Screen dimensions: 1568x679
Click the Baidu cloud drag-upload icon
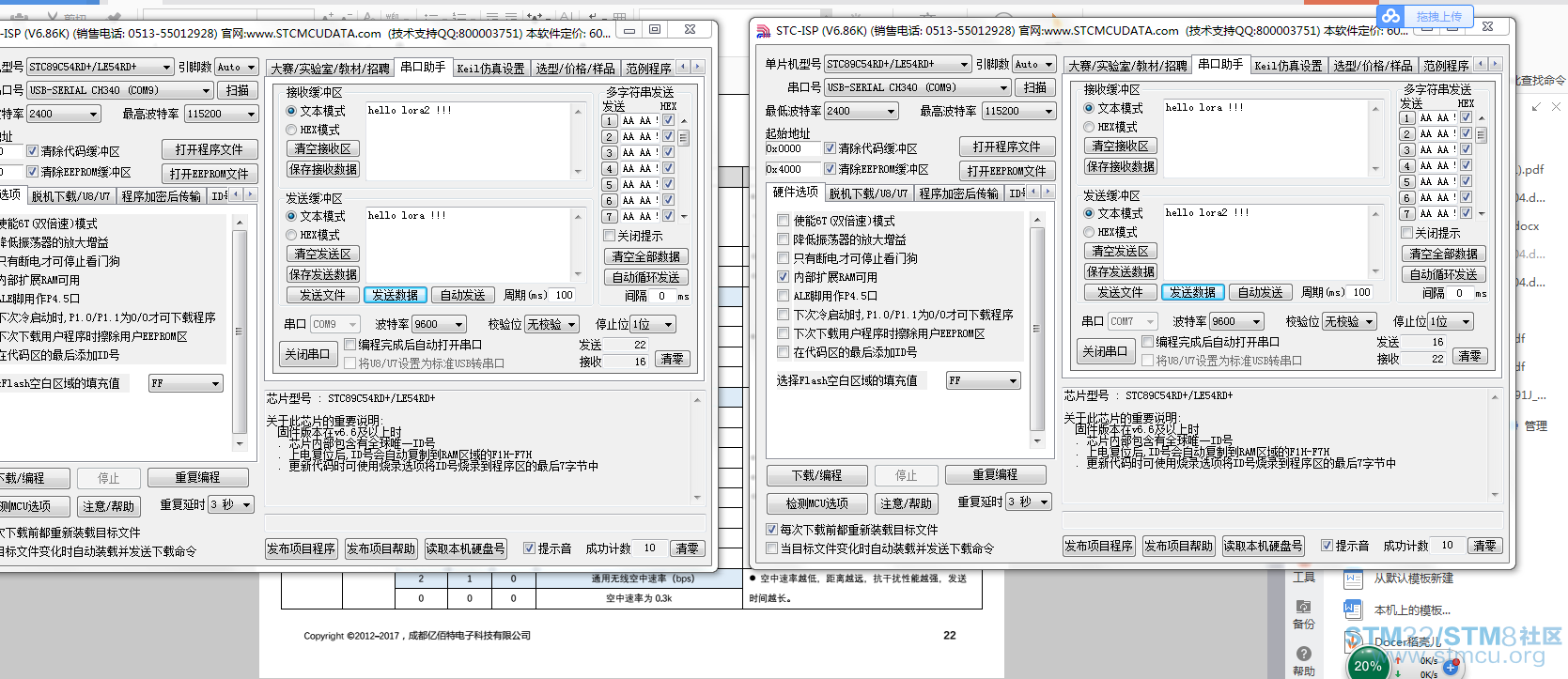[1391, 16]
